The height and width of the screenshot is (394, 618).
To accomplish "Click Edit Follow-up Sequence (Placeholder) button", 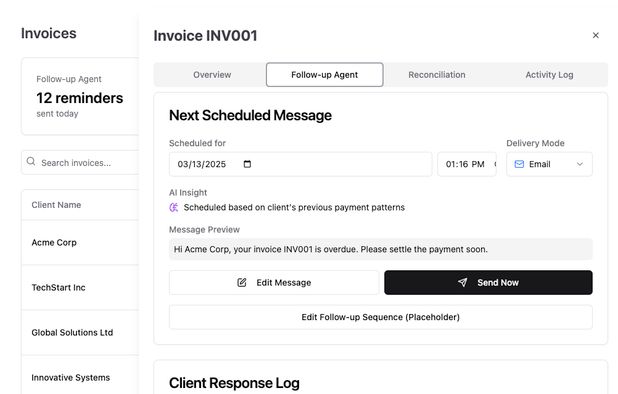I will pos(380,317).
